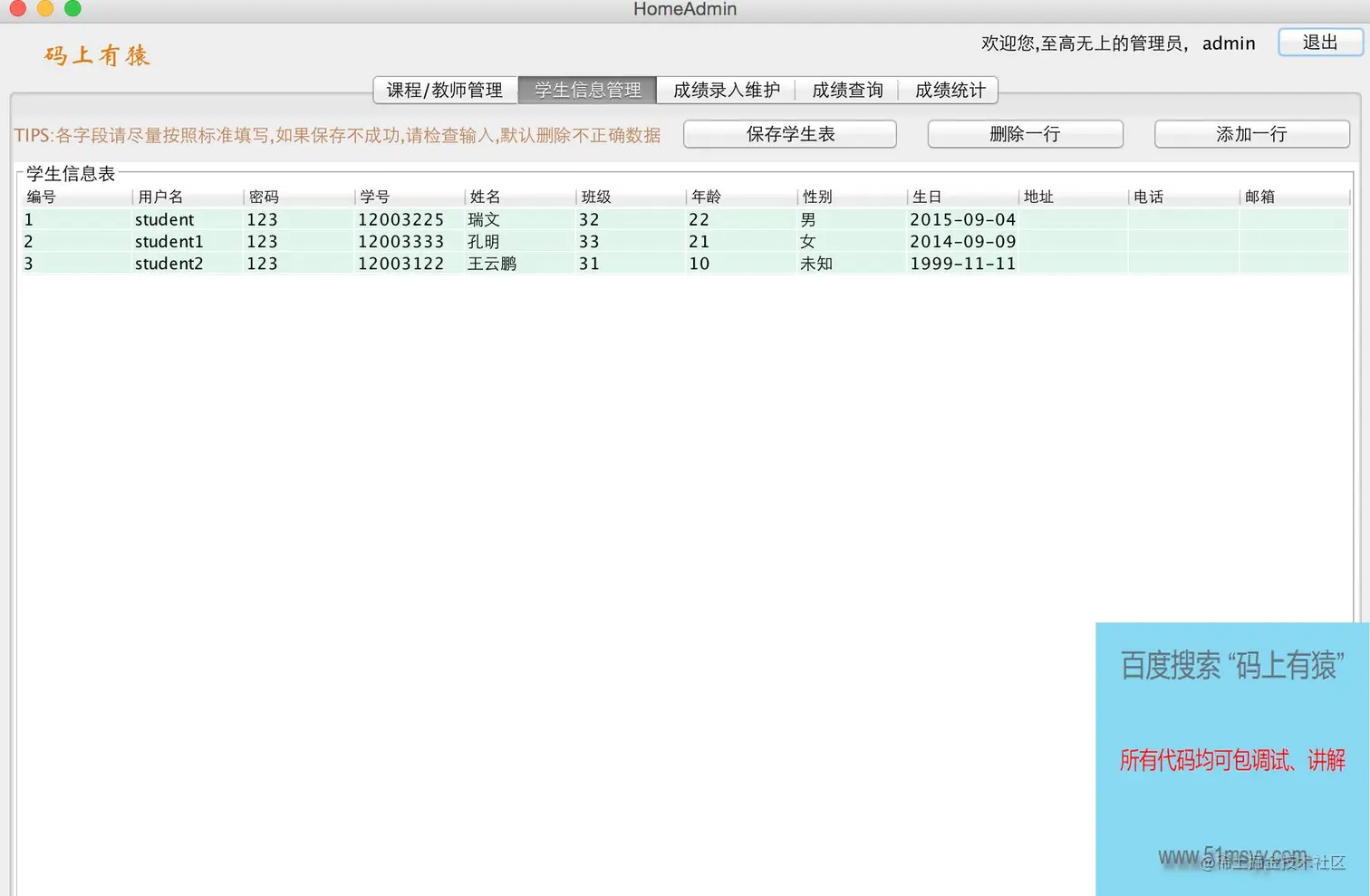This screenshot has width=1370, height=896.
Task: Click the 退出 logout button
Action: (x=1320, y=43)
